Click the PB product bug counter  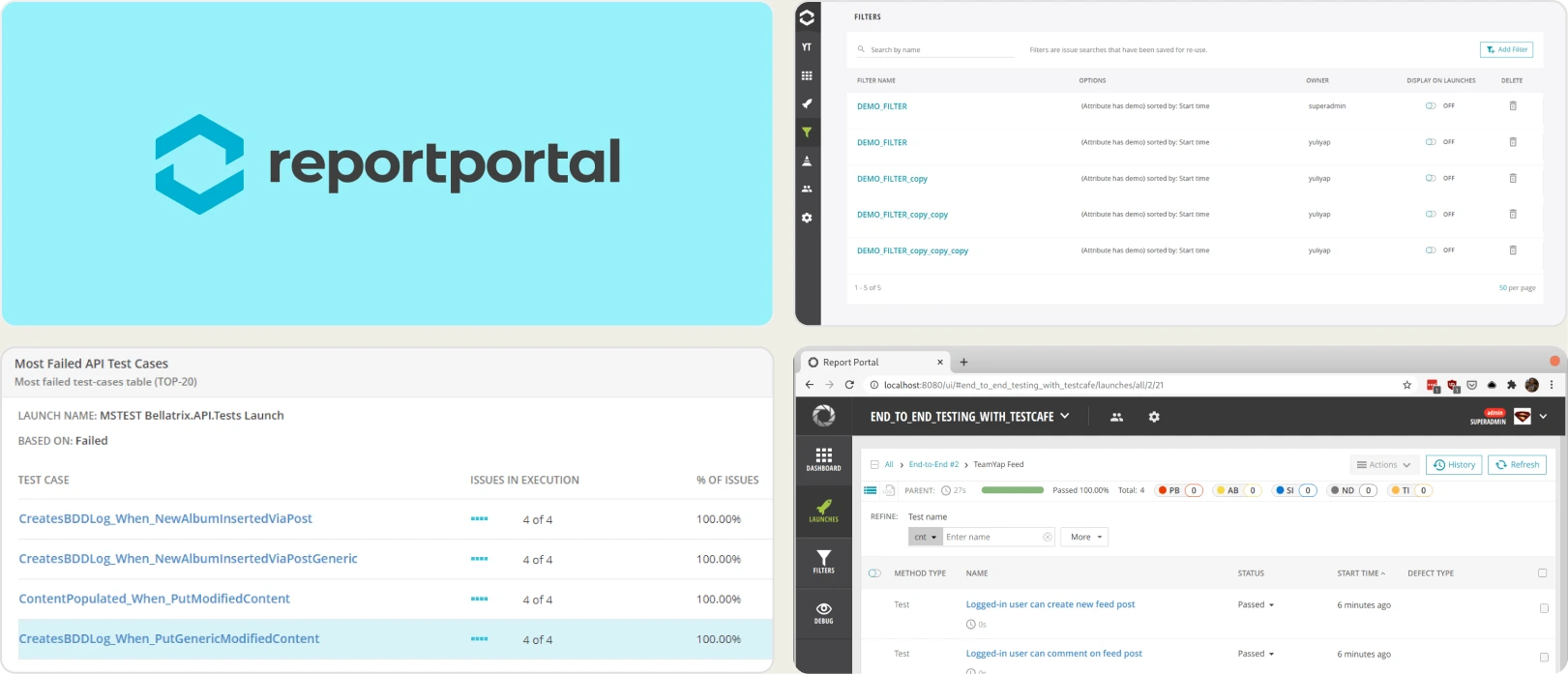click(1179, 490)
